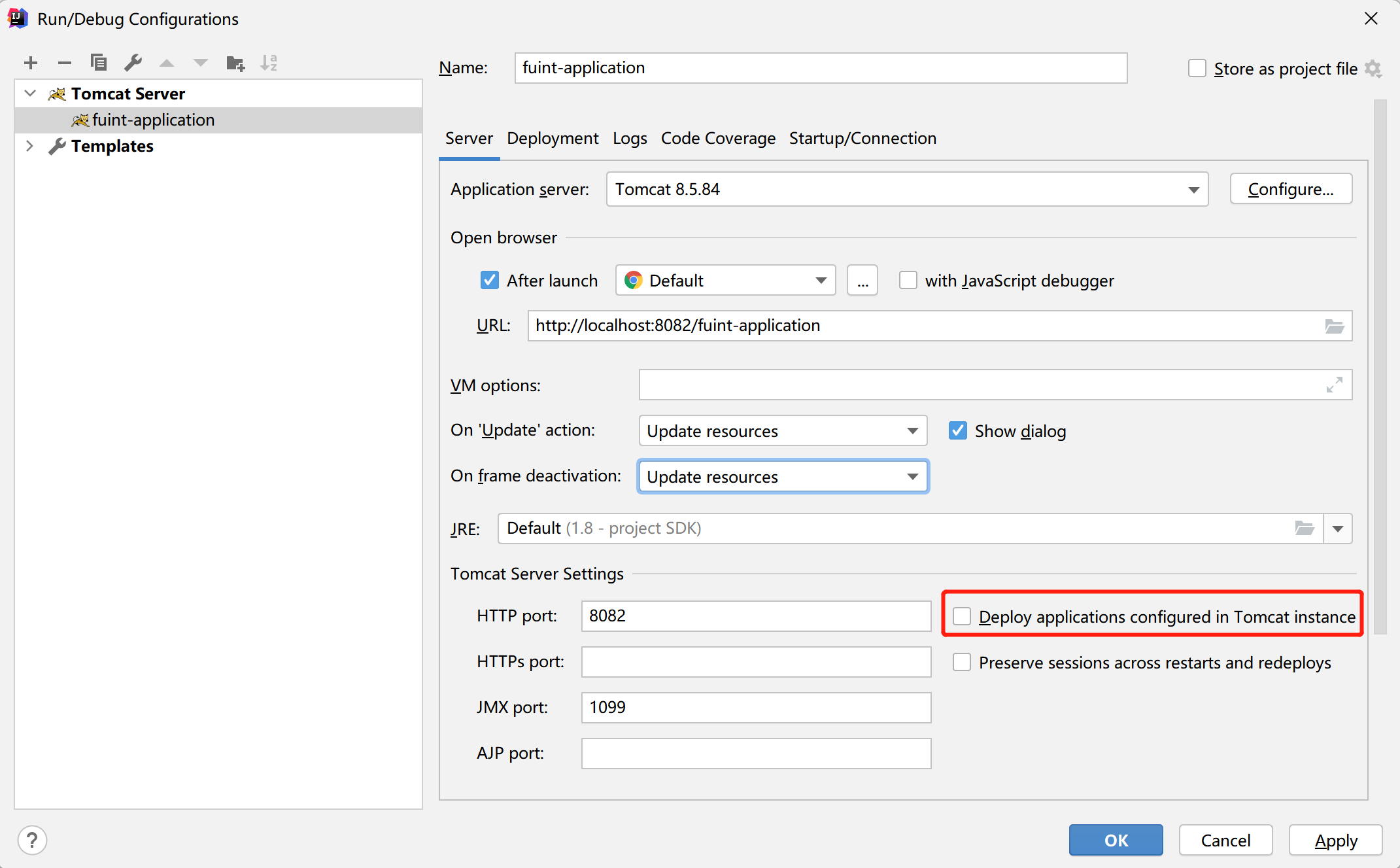1400x868 pixels.
Task: Open the Default browser dropdown
Action: coord(725,281)
